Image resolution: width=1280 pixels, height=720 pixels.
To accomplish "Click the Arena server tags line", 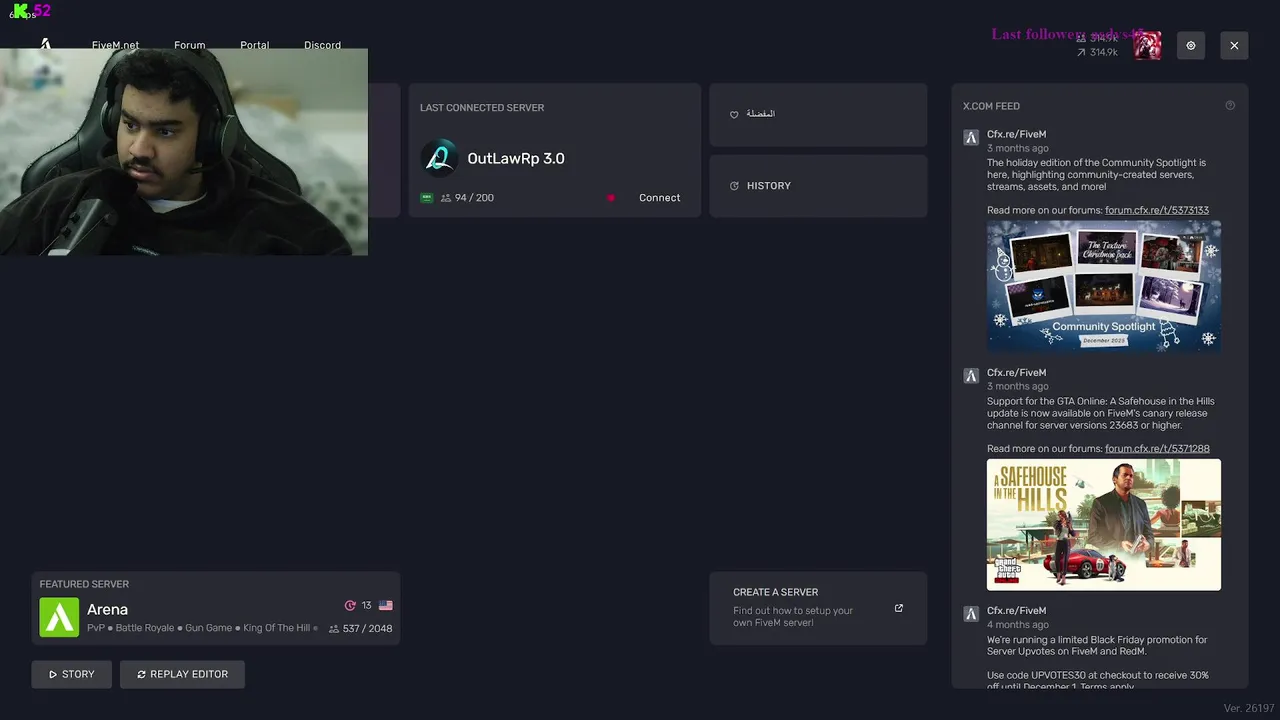I will click(x=202, y=628).
